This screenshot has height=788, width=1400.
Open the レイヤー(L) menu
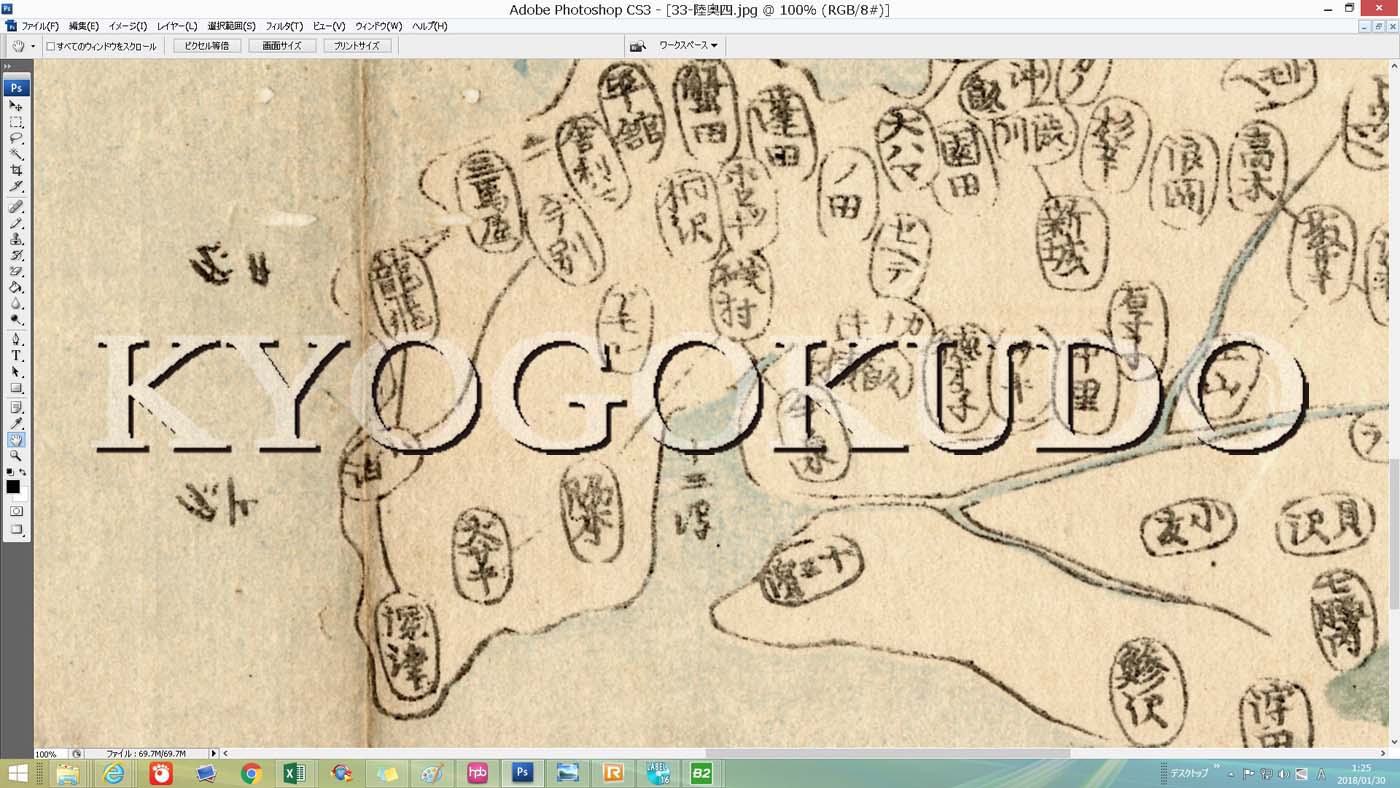pyautogui.click(x=177, y=26)
